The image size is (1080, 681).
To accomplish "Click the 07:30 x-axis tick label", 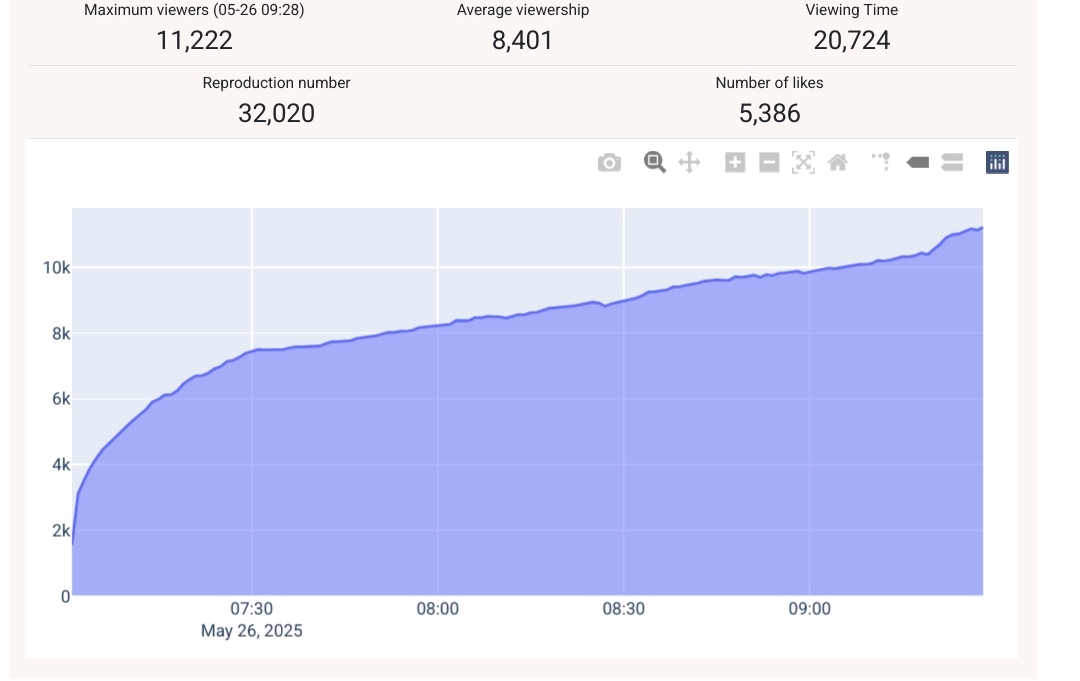I will click(x=251, y=609).
